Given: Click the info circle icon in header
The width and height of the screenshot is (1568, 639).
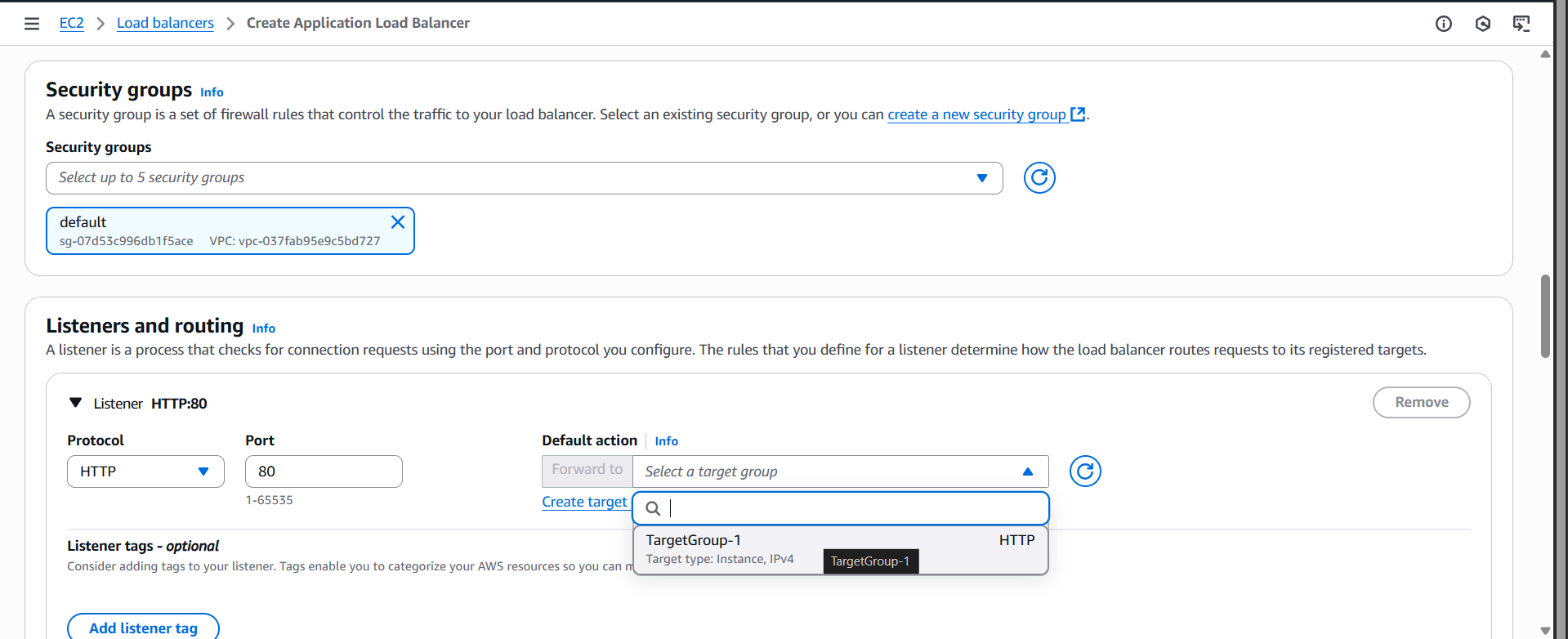Looking at the screenshot, I should pos(1444,24).
